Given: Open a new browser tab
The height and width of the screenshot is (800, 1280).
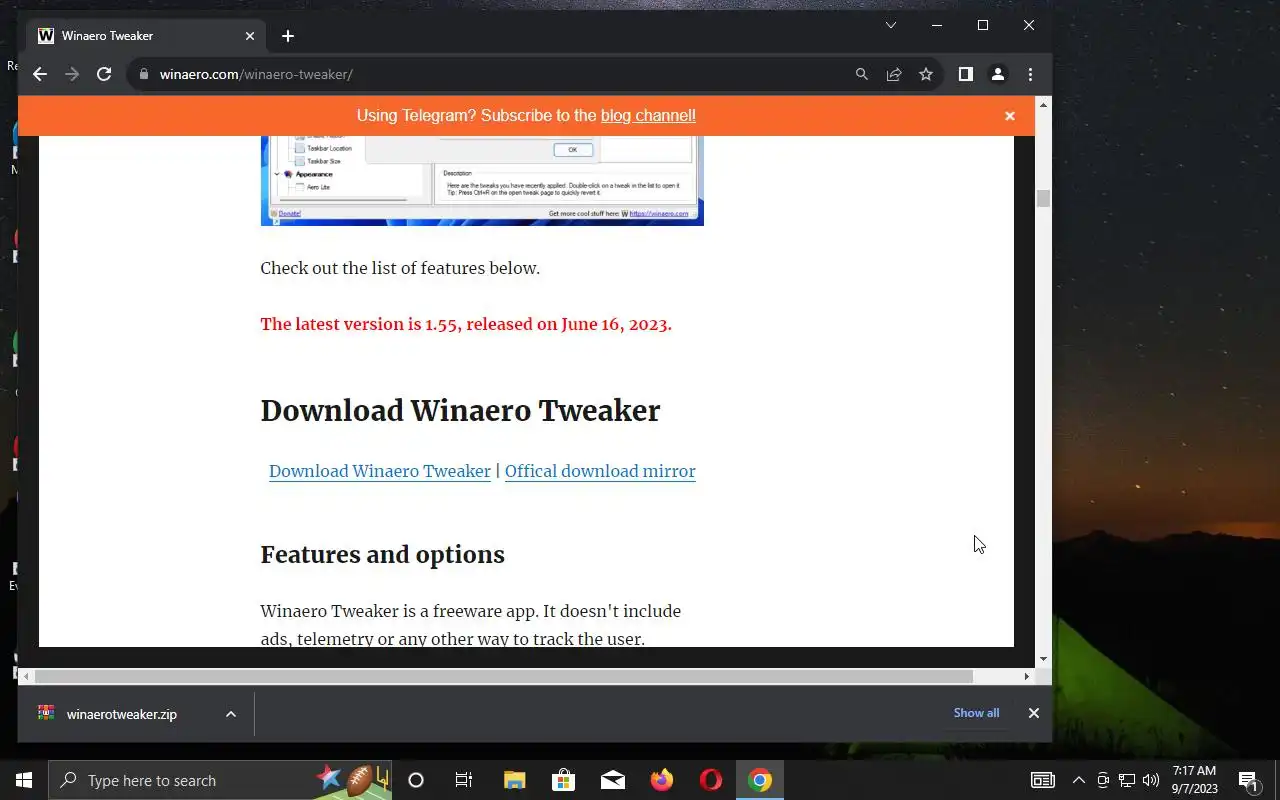Looking at the screenshot, I should tap(288, 36).
